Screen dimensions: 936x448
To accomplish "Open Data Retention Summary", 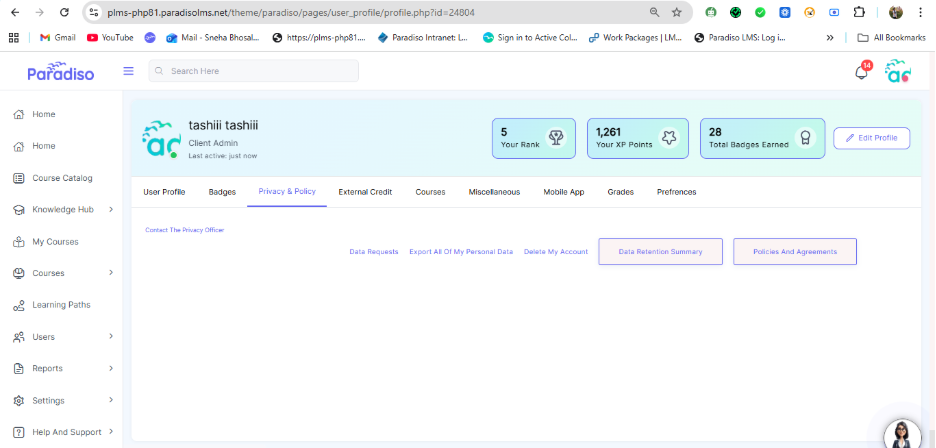I will coord(660,252).
